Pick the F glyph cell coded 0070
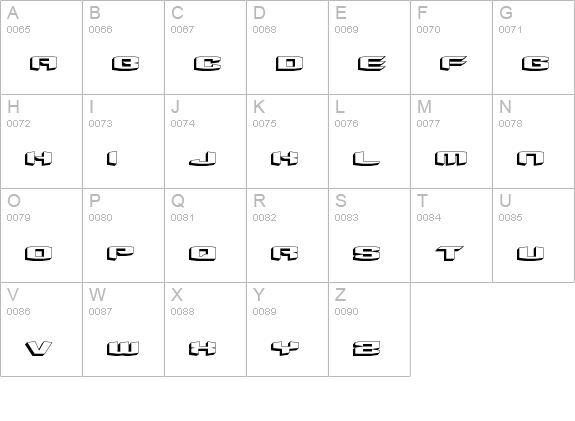The width and height of the screenshot is (575, 421). (451, 47)
